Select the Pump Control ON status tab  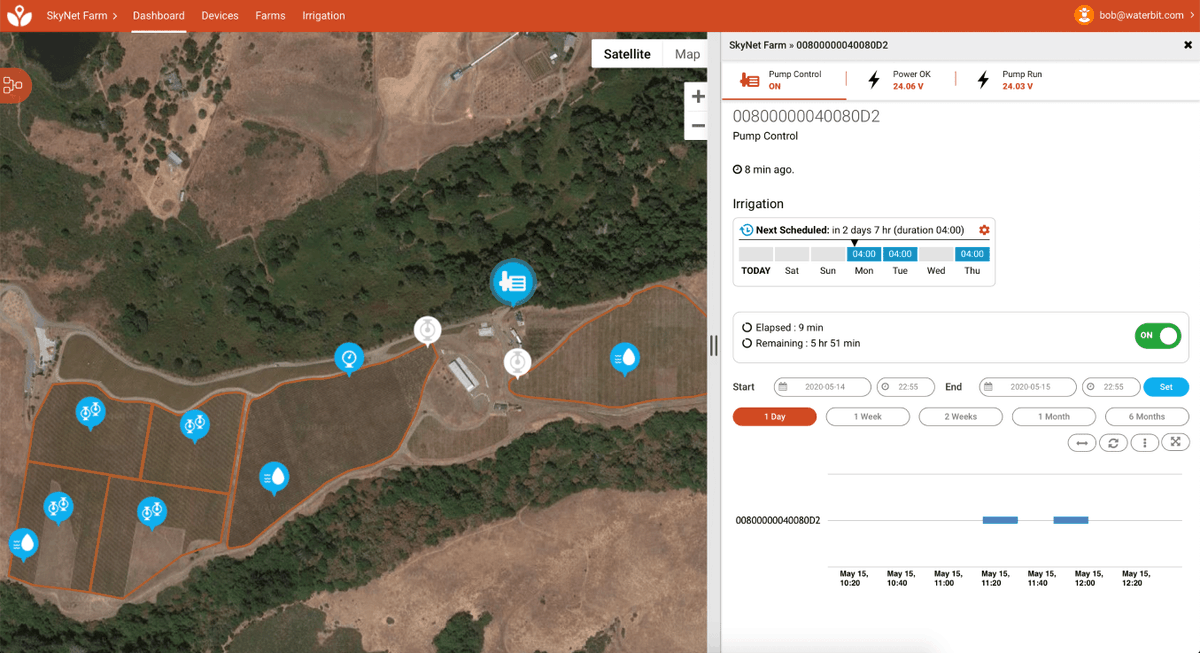[784, 80]
